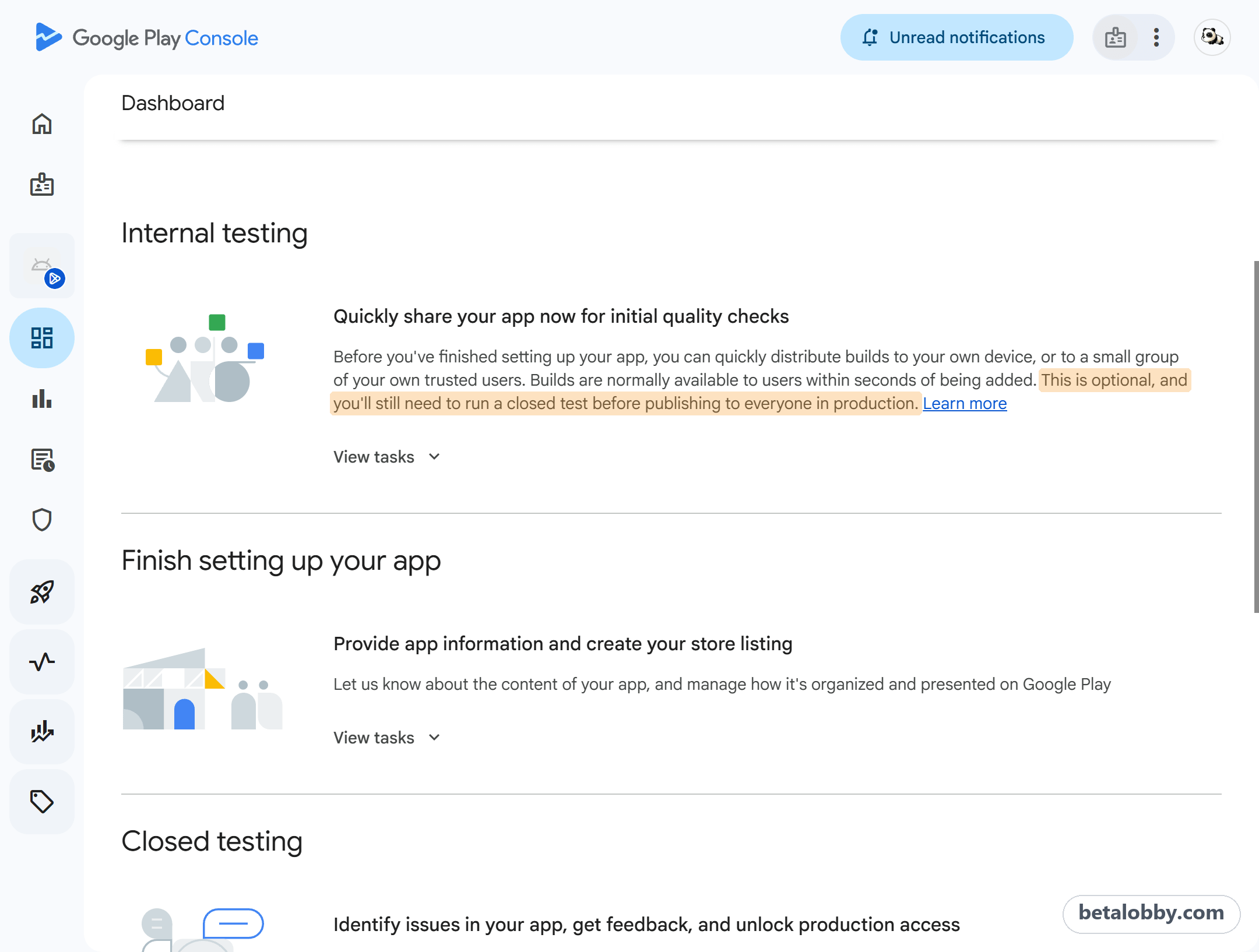Click the Unread notifications button
Screen dimensions: 1259x952
(956, 37)
